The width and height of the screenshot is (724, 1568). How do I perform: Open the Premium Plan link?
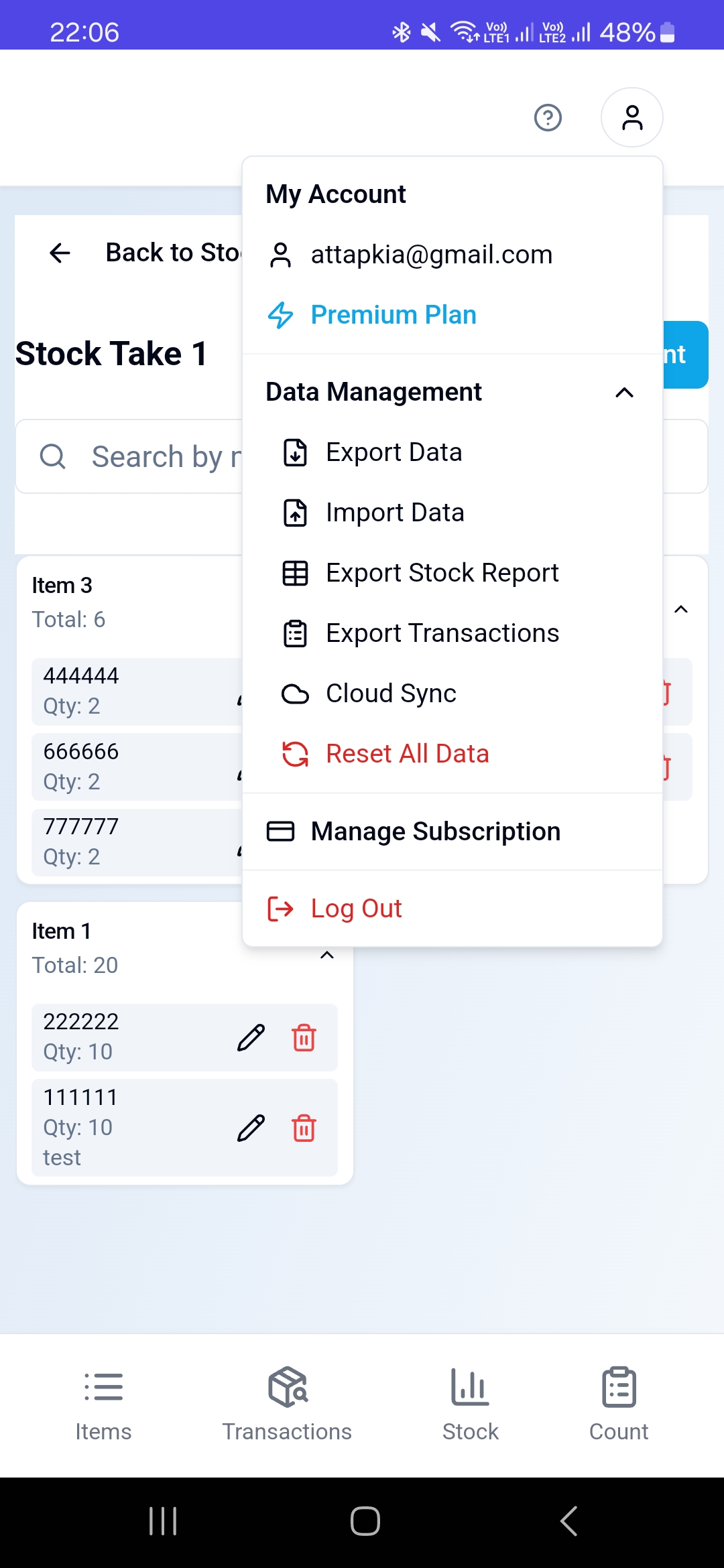393,315
